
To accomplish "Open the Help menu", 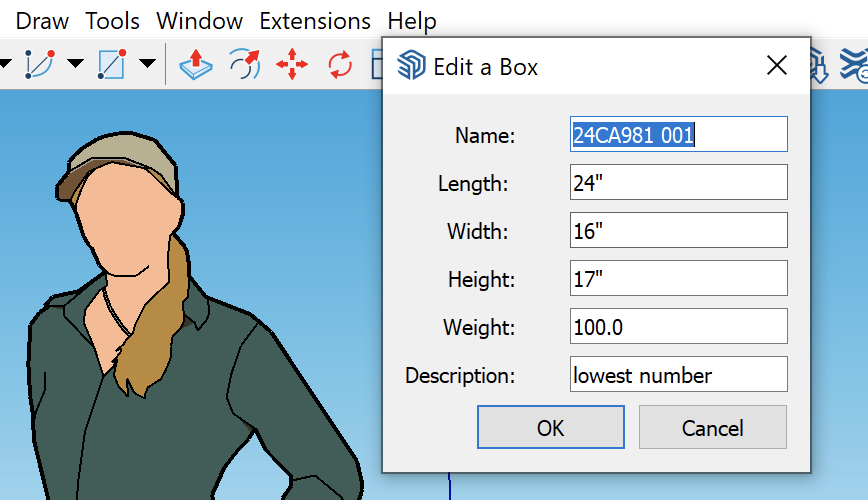I will tap(411, 21).
